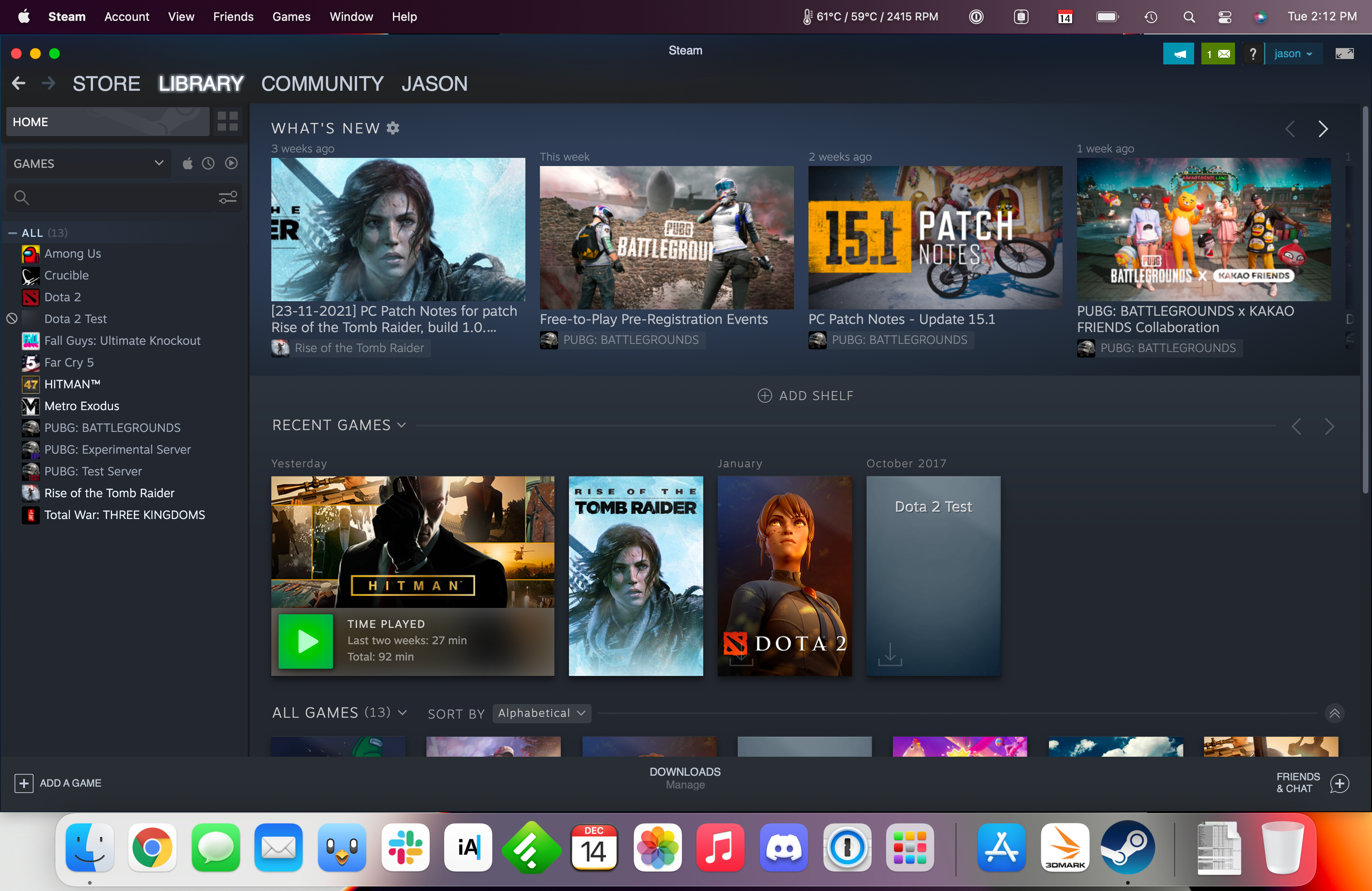
Task: Collapse the ALL games list
Action: tap(12, 233)
